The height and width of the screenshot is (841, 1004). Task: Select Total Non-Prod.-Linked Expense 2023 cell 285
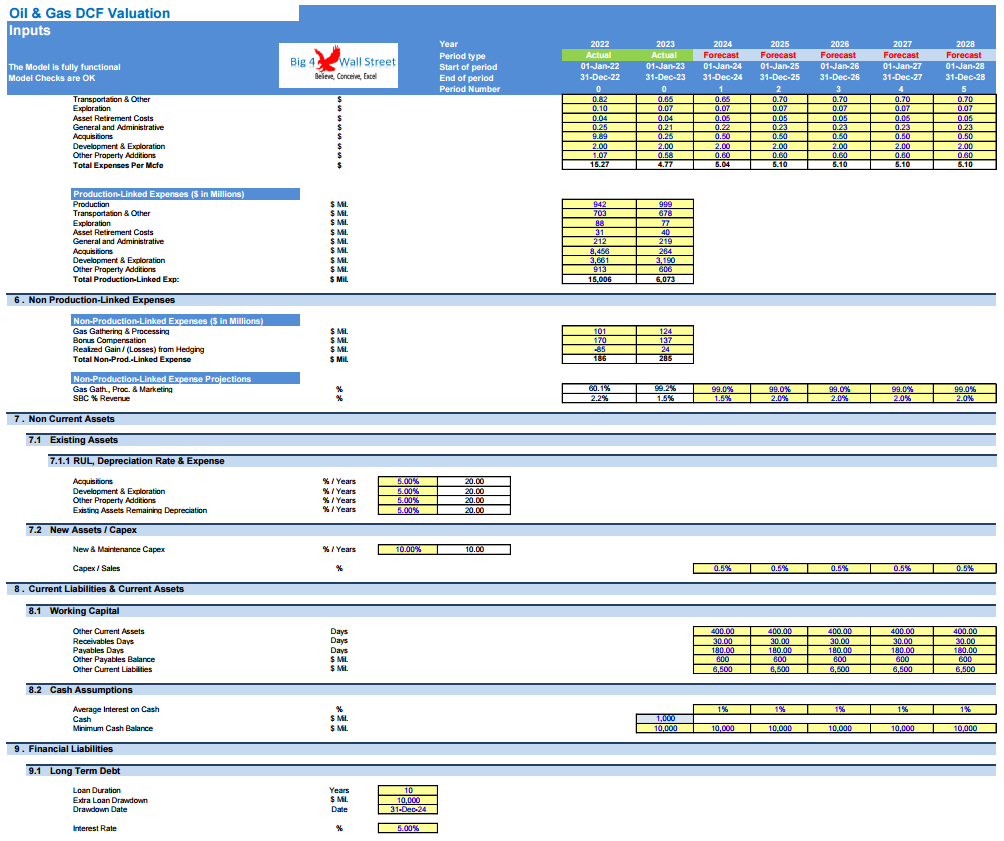(x=665, y=359)
